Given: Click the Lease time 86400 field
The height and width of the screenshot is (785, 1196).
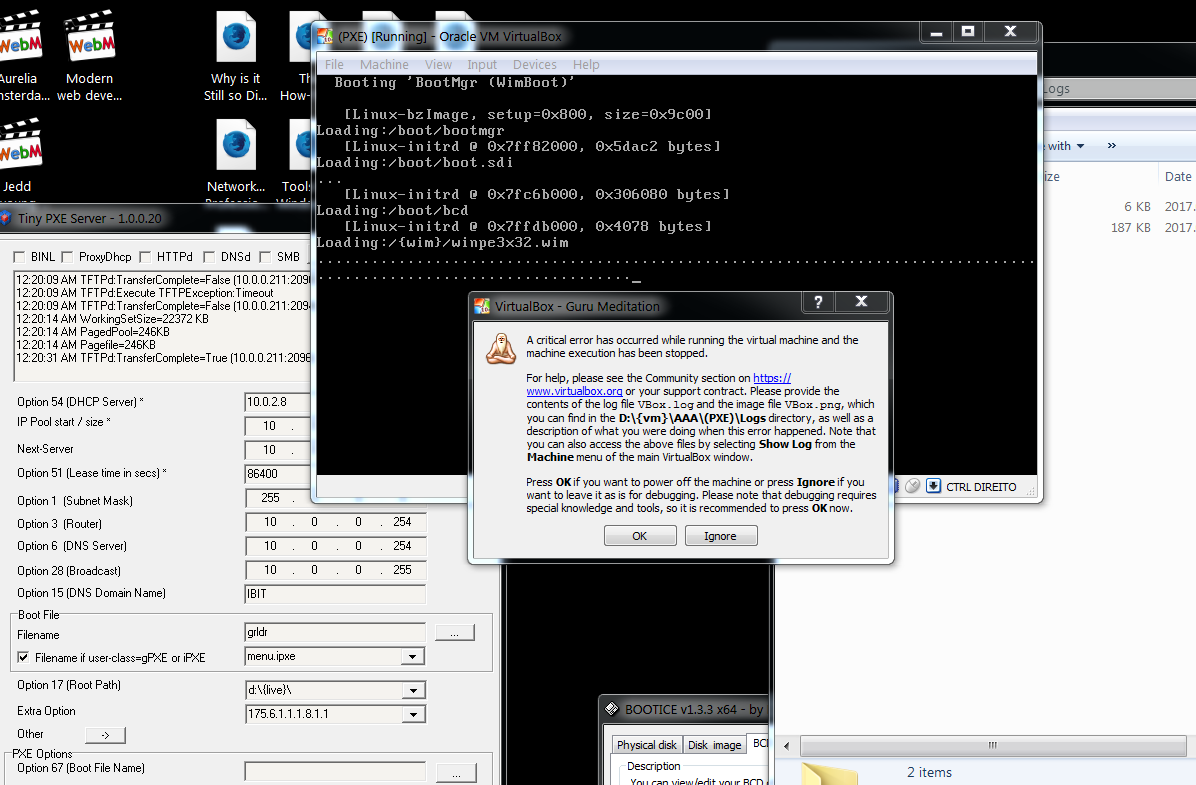Looking at the screenshot, I should click(x=278, y=474).
